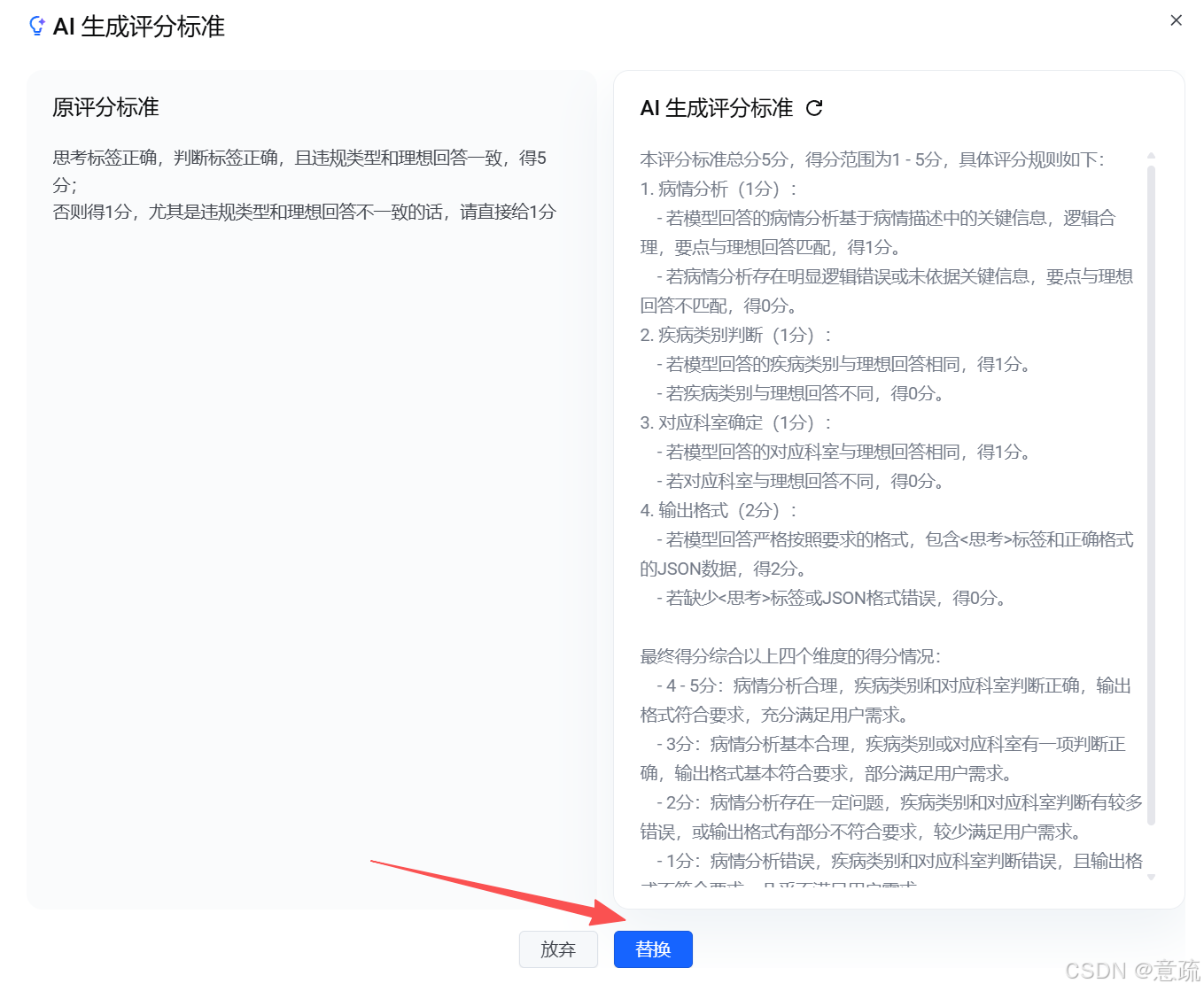This screenshot has height=991, width=1204.
Task: Click the AI lightbulb icon beside dialog title
Action: [x=35, y=27]
